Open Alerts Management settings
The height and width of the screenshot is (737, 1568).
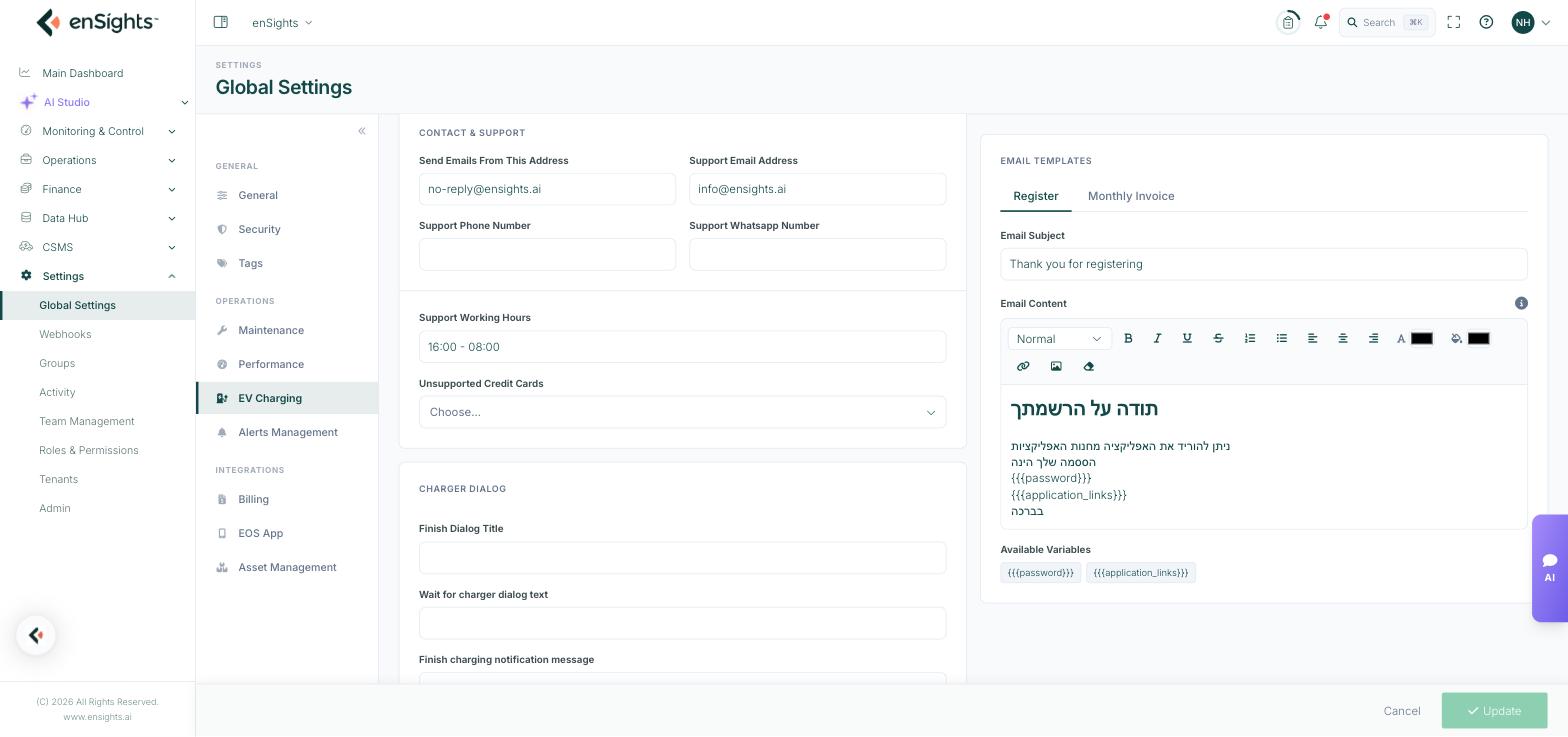287,432
